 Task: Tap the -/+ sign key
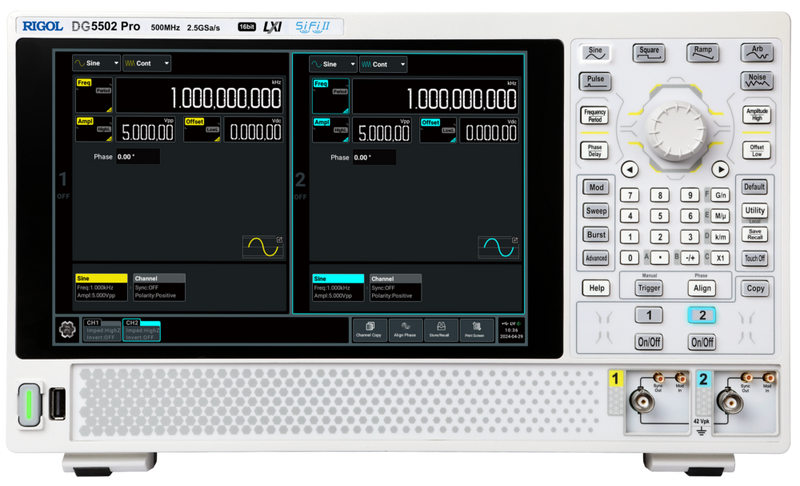point(690,258)
